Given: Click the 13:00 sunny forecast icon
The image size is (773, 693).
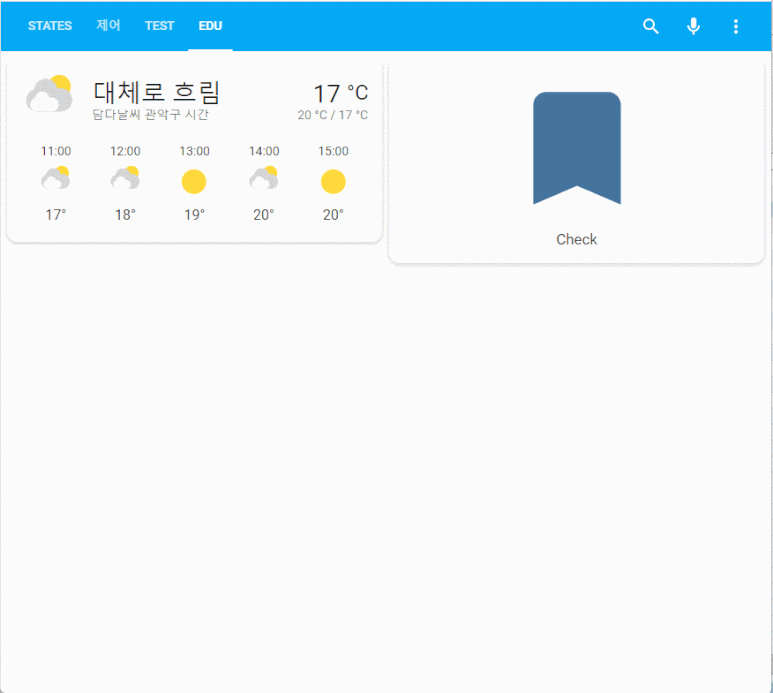Looking at the screenshot, I should [x=194, y=181].
